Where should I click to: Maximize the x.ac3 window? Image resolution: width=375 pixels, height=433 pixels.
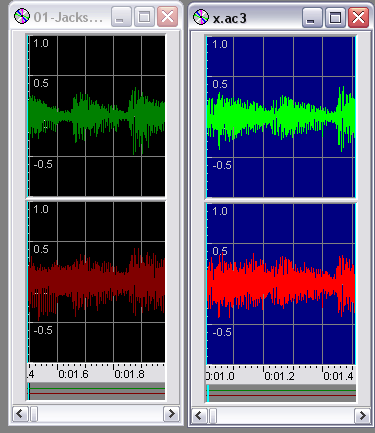coord(335,17)
